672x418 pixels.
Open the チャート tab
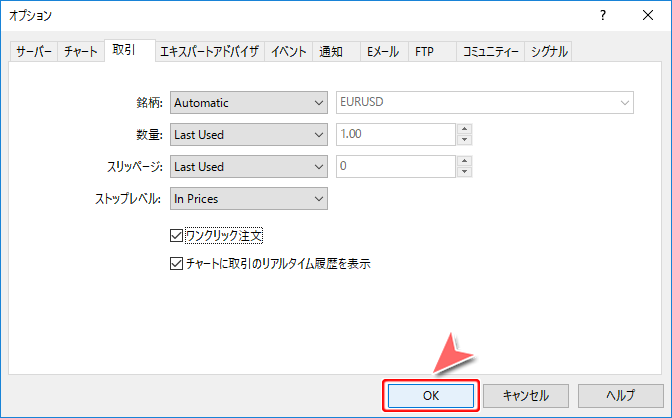(81, 52)
